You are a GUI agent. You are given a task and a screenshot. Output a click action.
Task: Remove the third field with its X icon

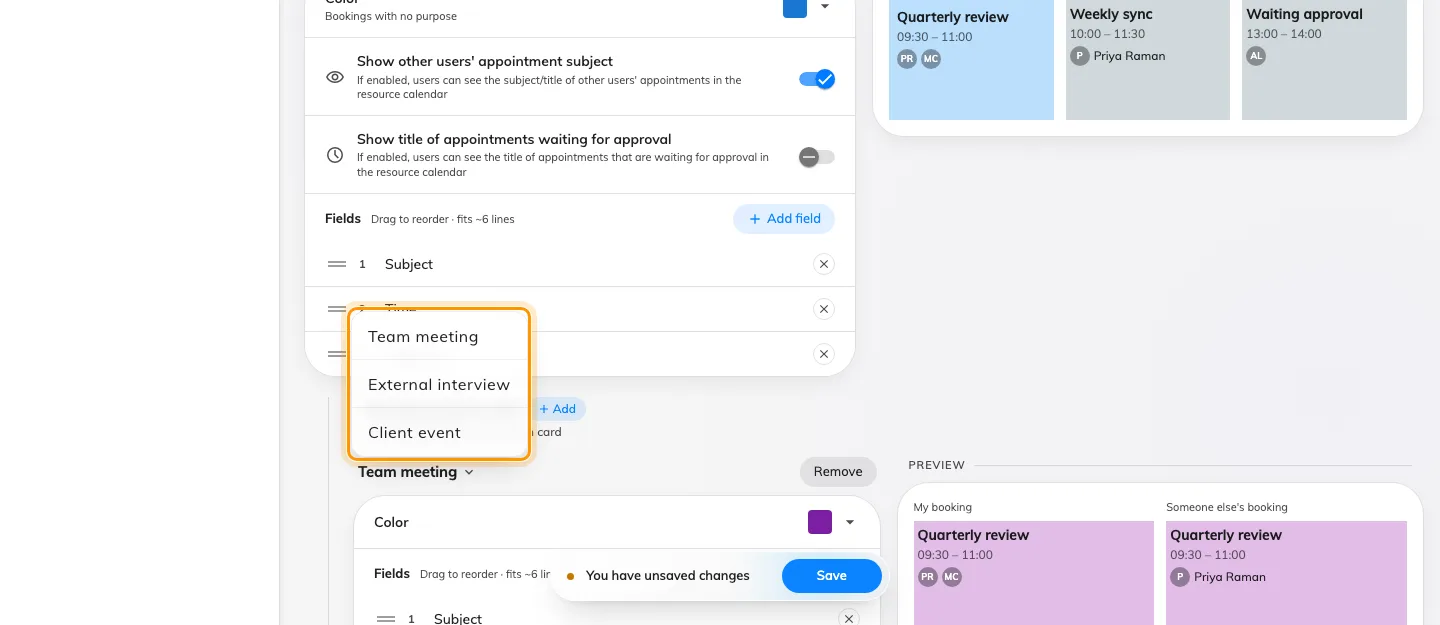pyautogui.click(x=823, y=354)
